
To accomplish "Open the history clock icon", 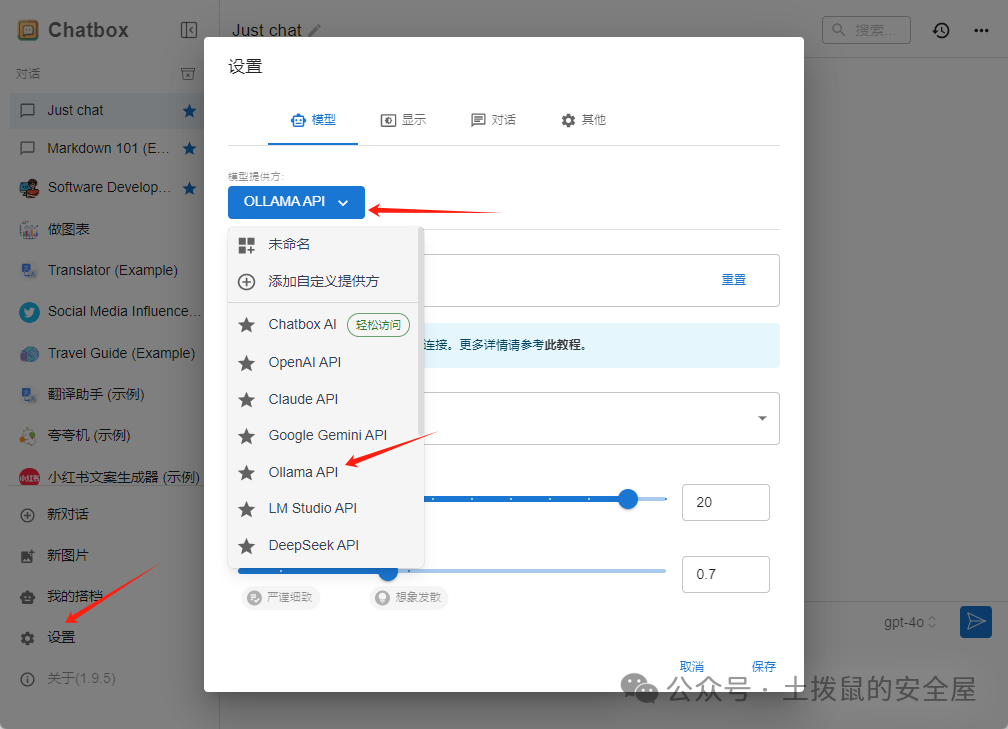I will pyautogui.click(x=941, y=30).
